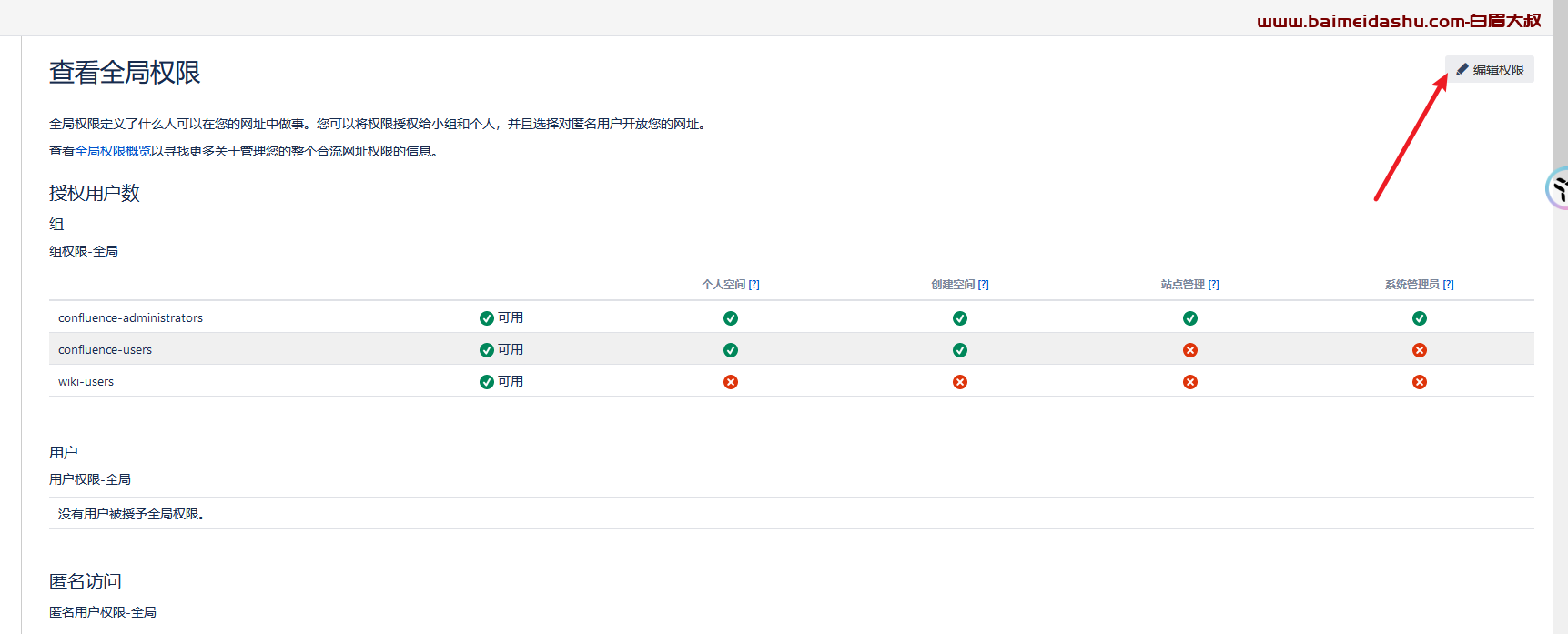The image size is (1568, 634).
Task: Select the confluence-users group name
Action: click(x=105, y=349)
